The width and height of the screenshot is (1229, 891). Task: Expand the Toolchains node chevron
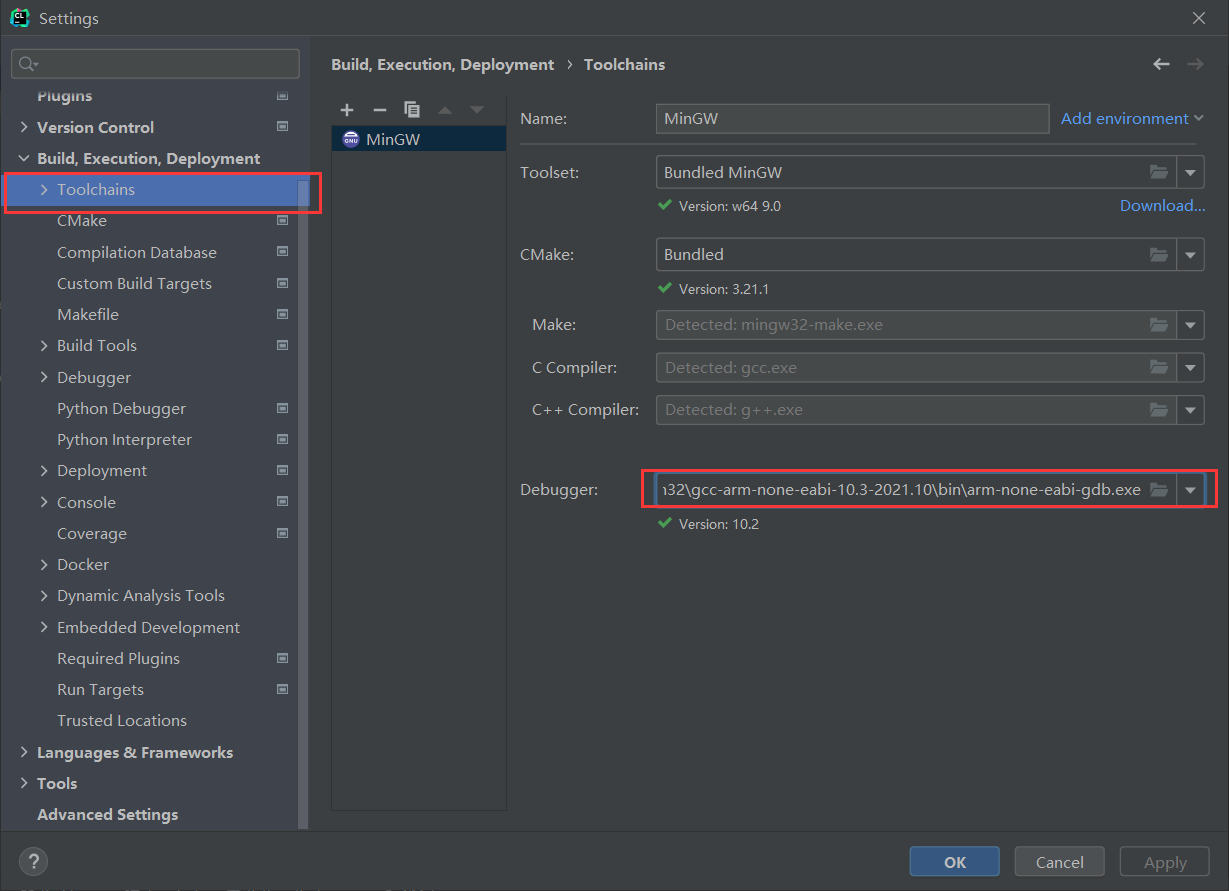coord(44,189)
